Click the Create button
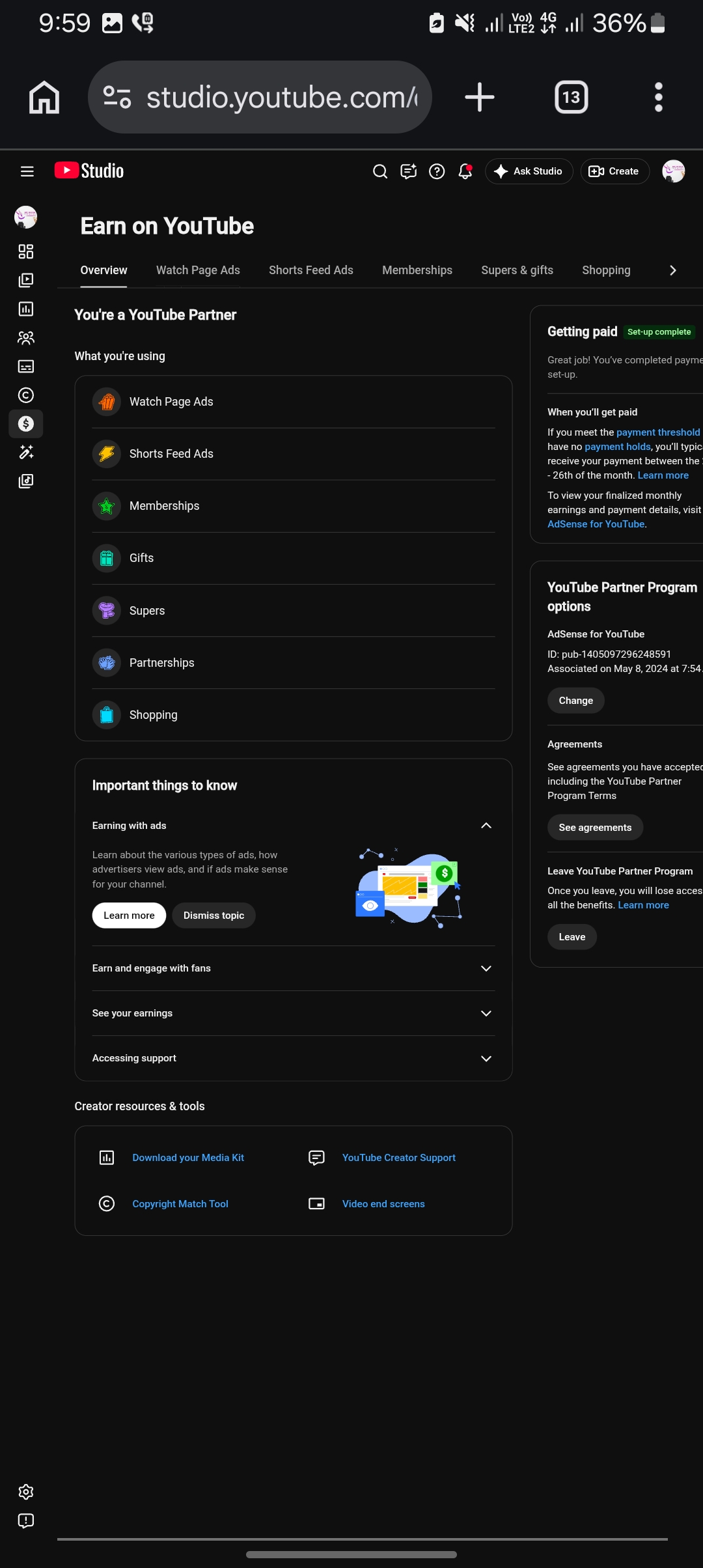The image size is (703, 1568). [614, 171]
